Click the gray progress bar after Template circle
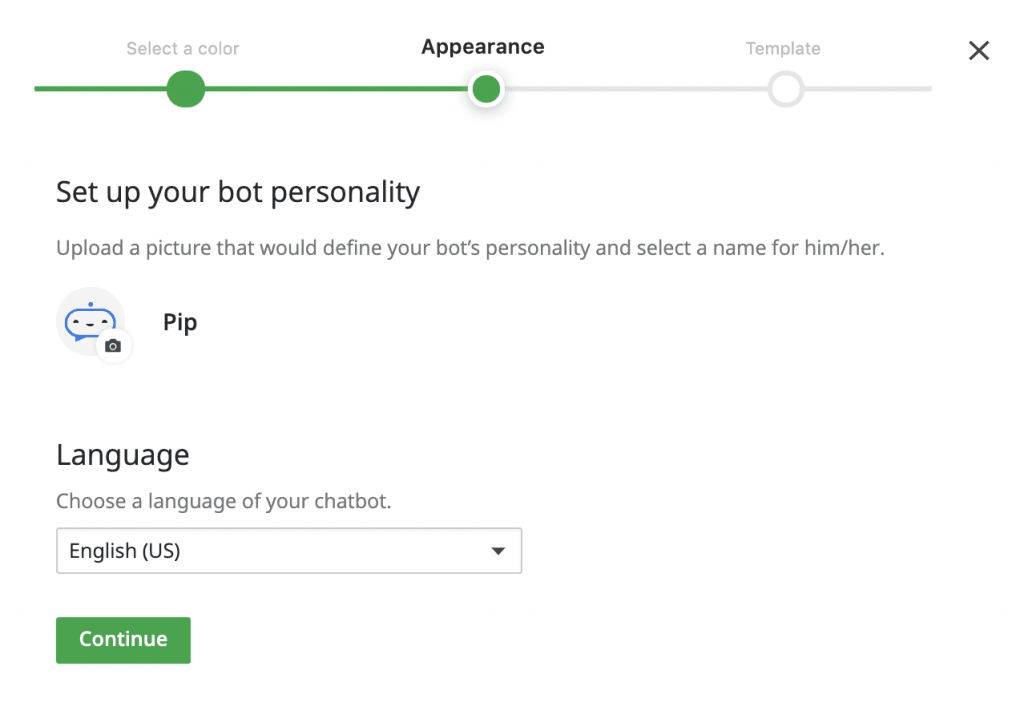The image size is (1024, 723). pos(868,89)
